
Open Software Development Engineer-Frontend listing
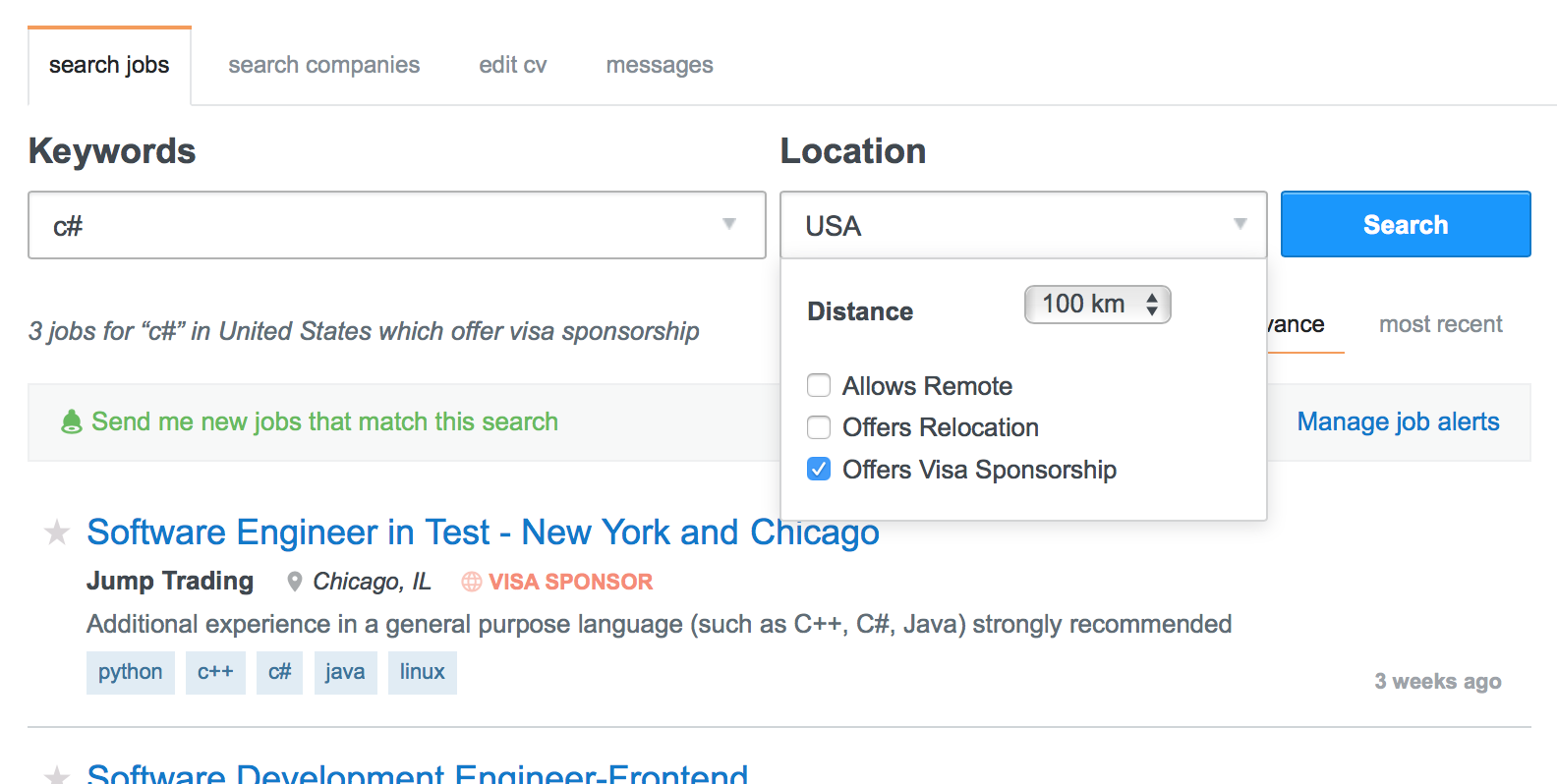point(418,774)
